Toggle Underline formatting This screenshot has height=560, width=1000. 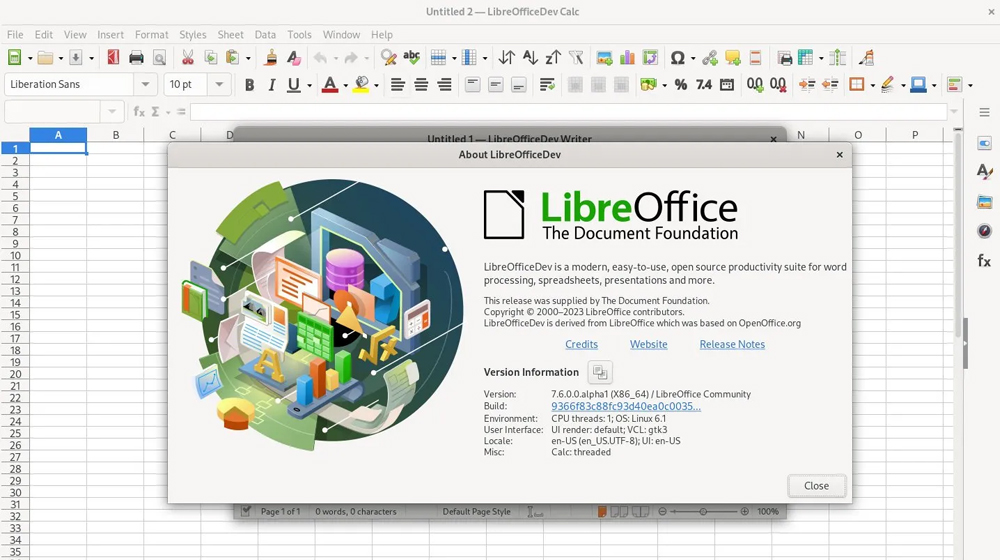pyautogui.click(x=293, y=84)
